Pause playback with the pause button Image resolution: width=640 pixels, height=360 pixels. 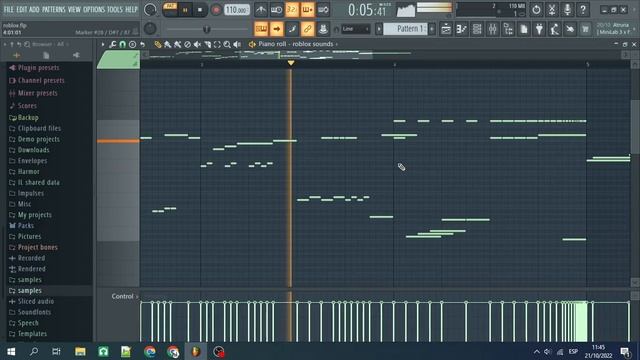pyautogui.click(x=185, y=10)
